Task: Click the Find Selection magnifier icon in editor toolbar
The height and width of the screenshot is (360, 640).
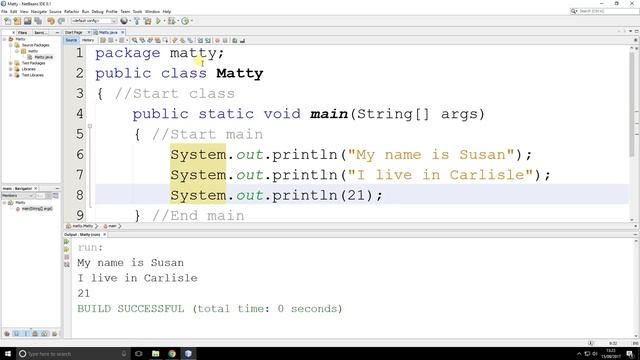Action: tap(134, 40)
